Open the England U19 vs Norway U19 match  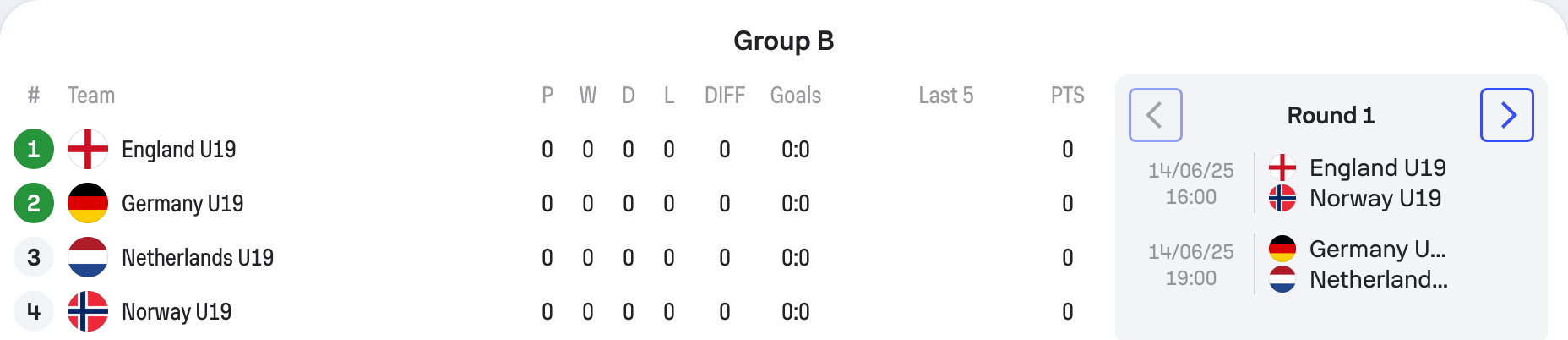(x=1331, y=183)
